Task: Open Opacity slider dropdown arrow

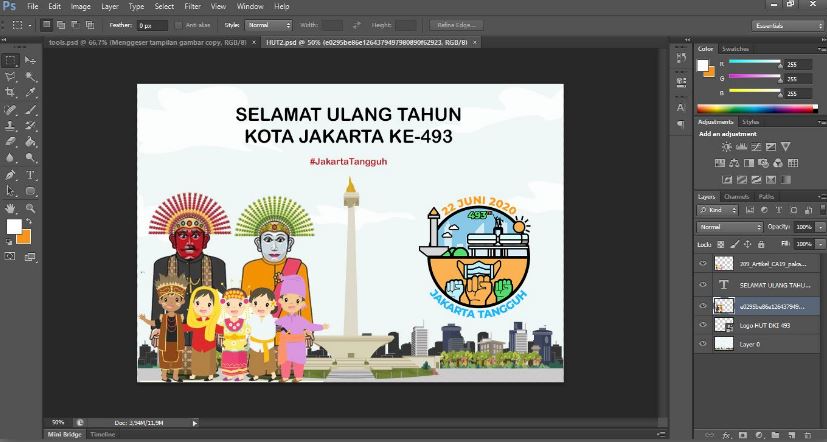Action: [820, 227]
